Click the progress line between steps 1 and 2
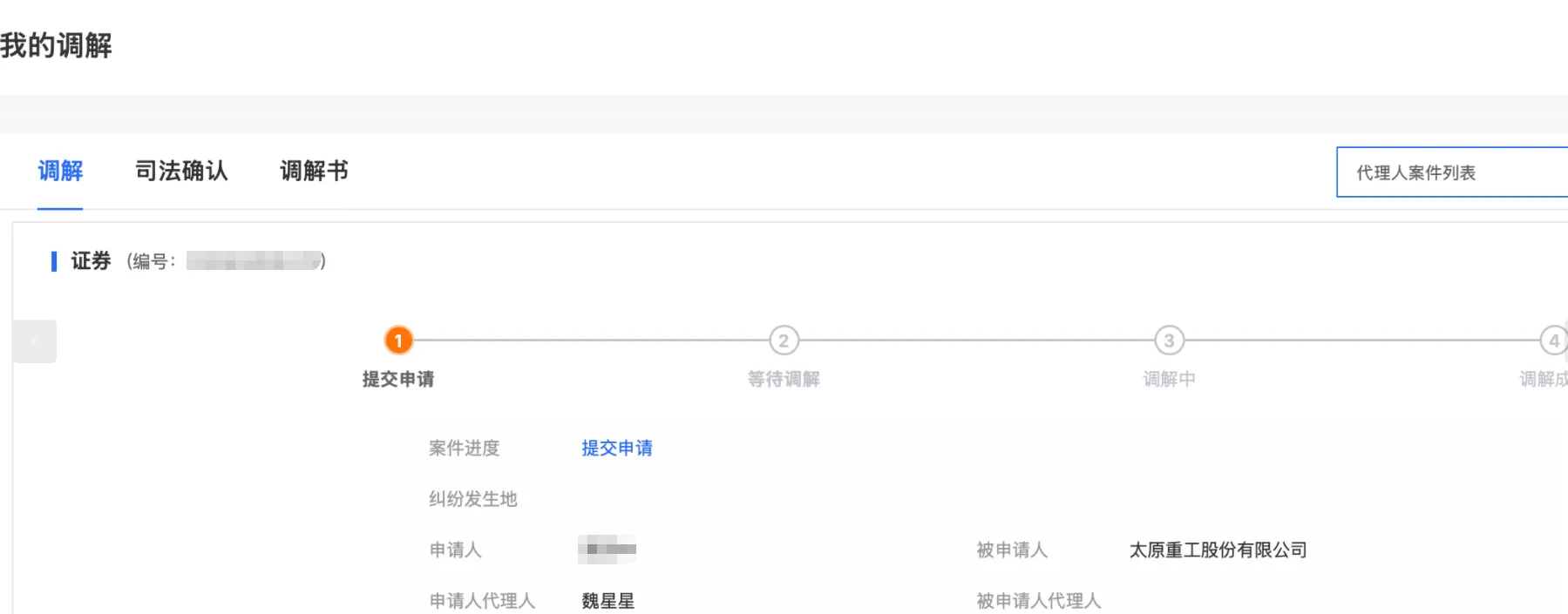 point(591,341)
